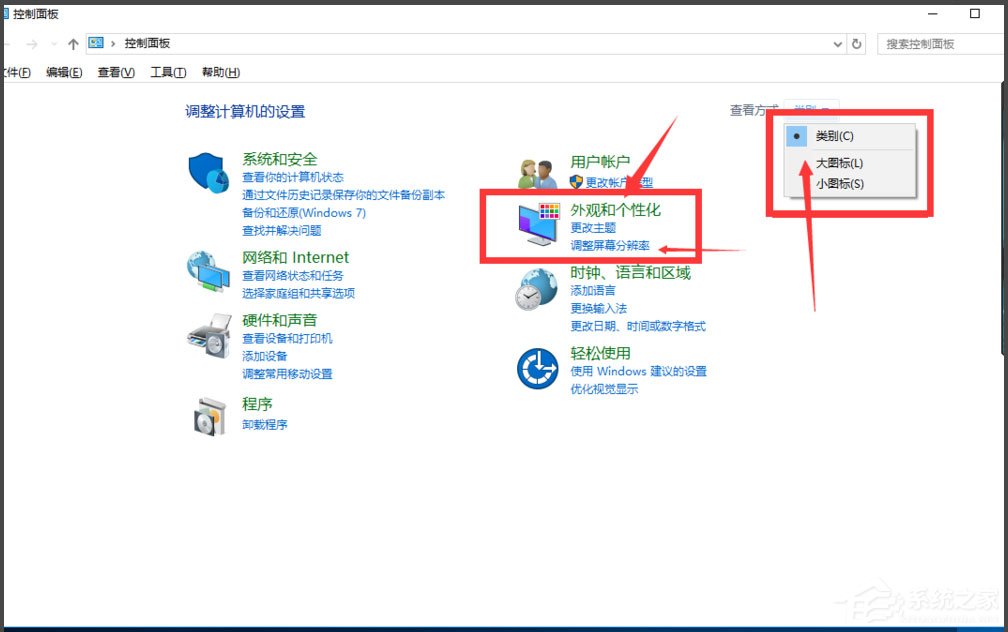The image size is (1008, 632).
Task: Open 程序 using its disc icon
Action: point(207,414)
